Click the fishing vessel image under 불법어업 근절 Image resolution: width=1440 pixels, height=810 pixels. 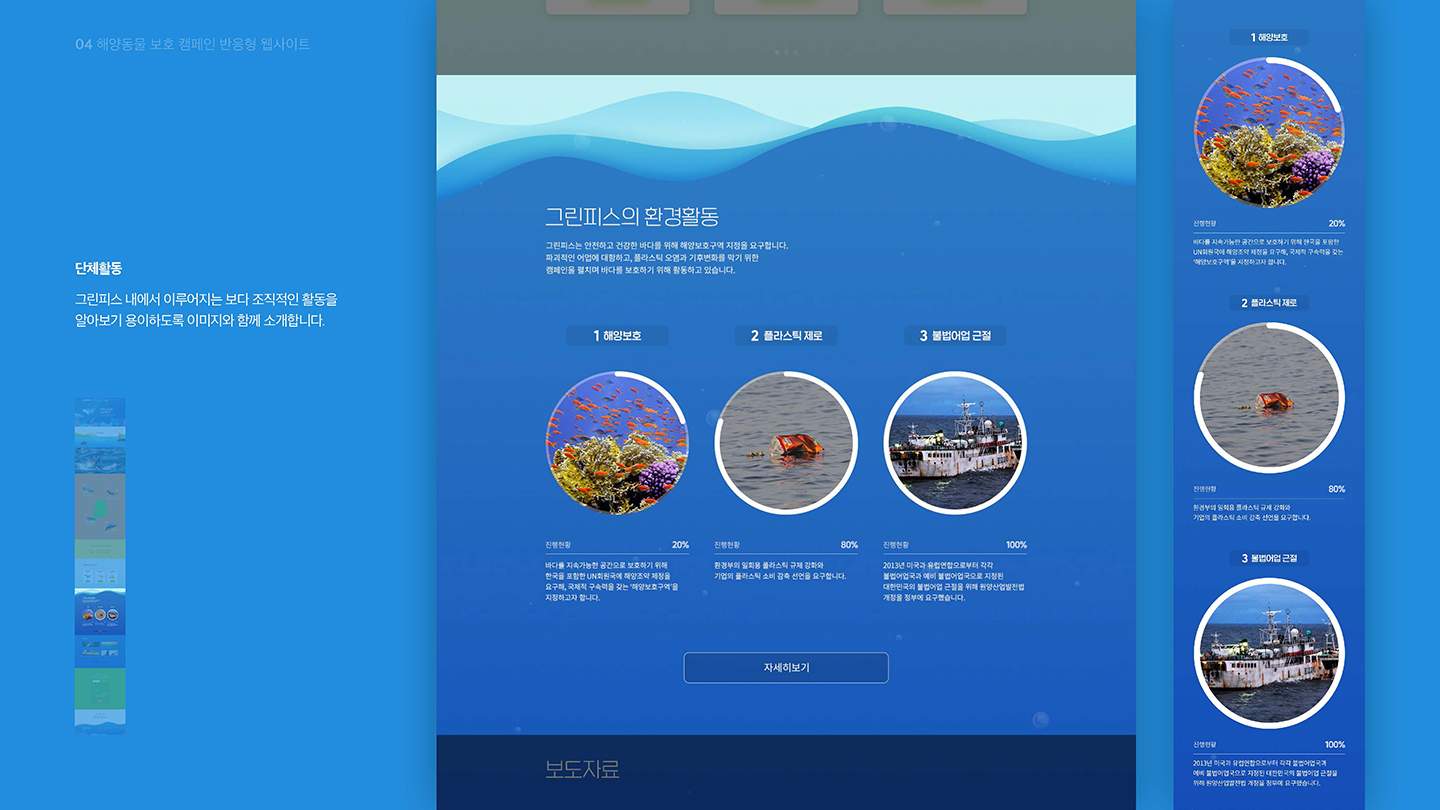coord(955,443)
